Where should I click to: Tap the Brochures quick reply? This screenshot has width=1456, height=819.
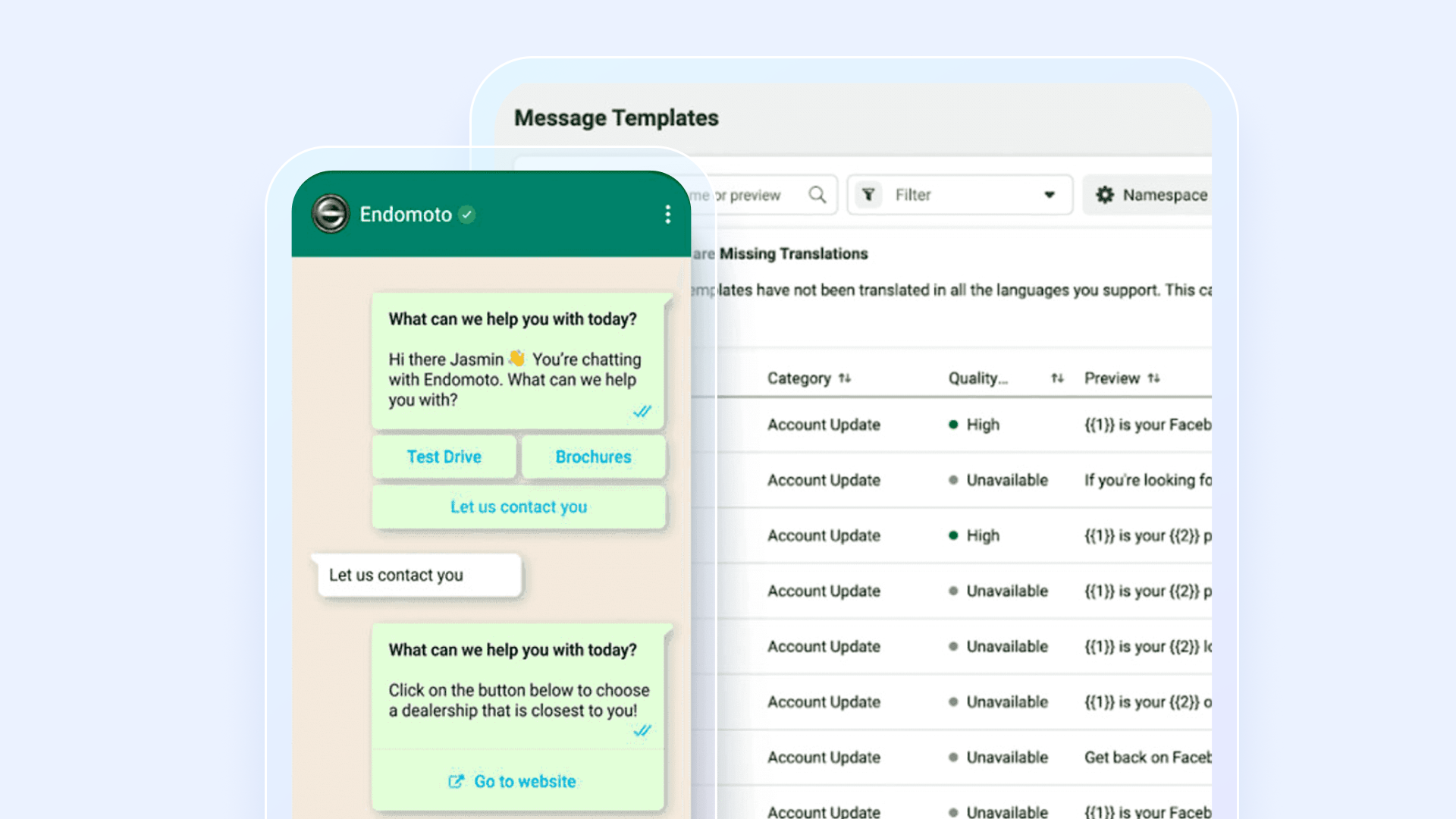593,457
